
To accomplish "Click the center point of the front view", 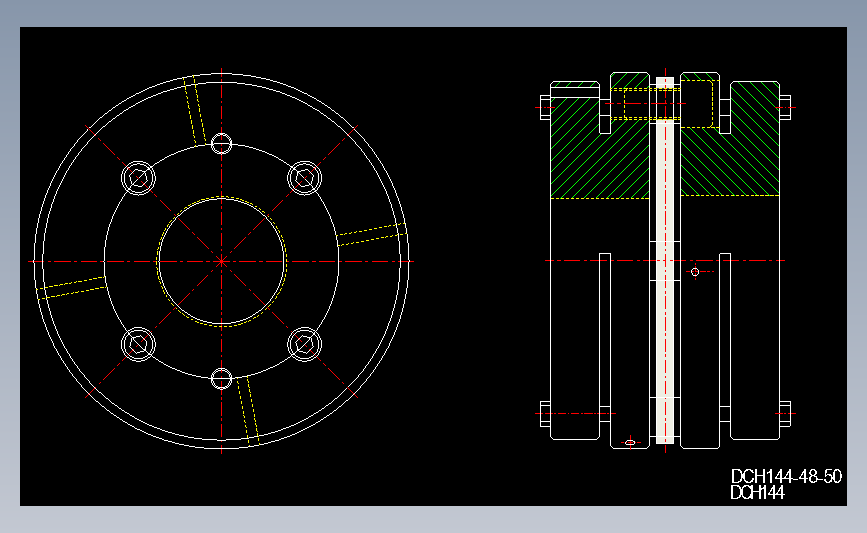I will point(221,261).
